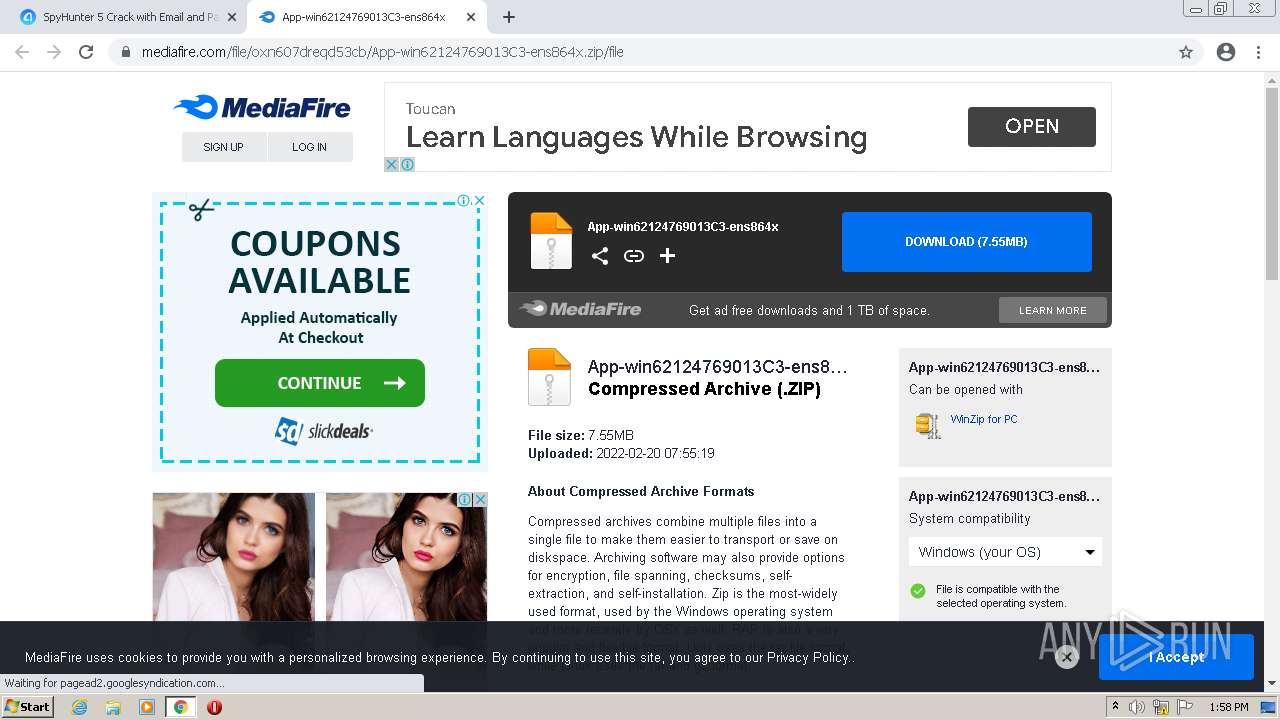
Task: Click the green Continue button in ad
Action: 320,383
